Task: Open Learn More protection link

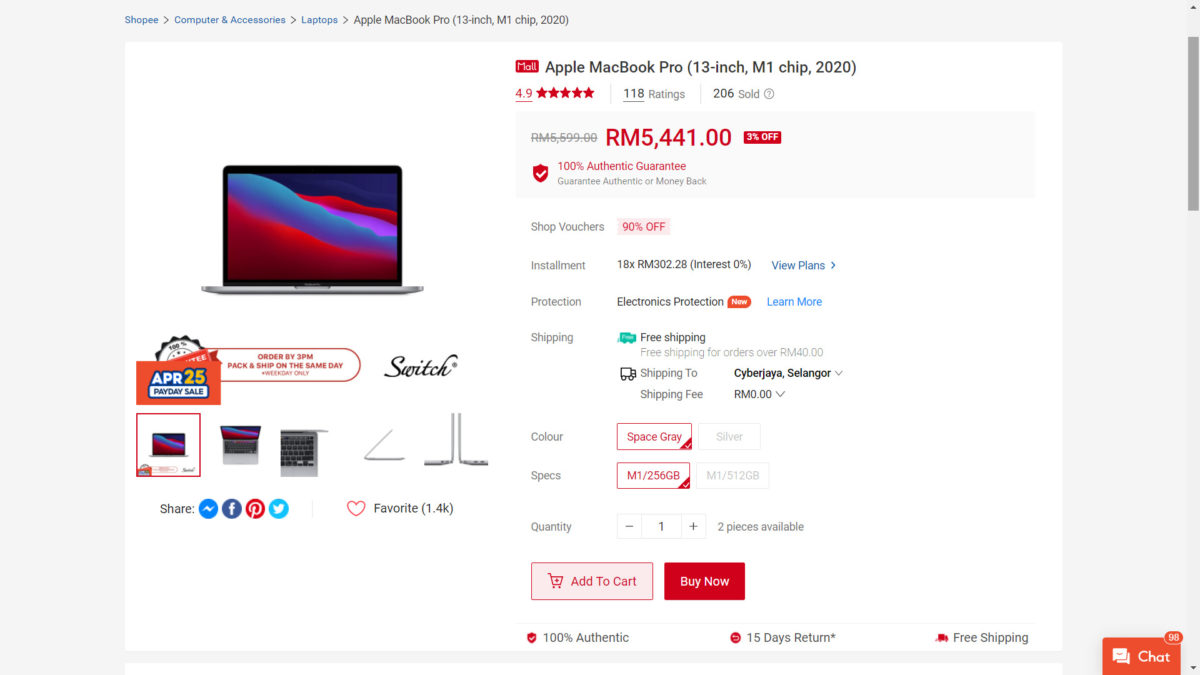Action: pyautogui.click(x=794, y=302)
